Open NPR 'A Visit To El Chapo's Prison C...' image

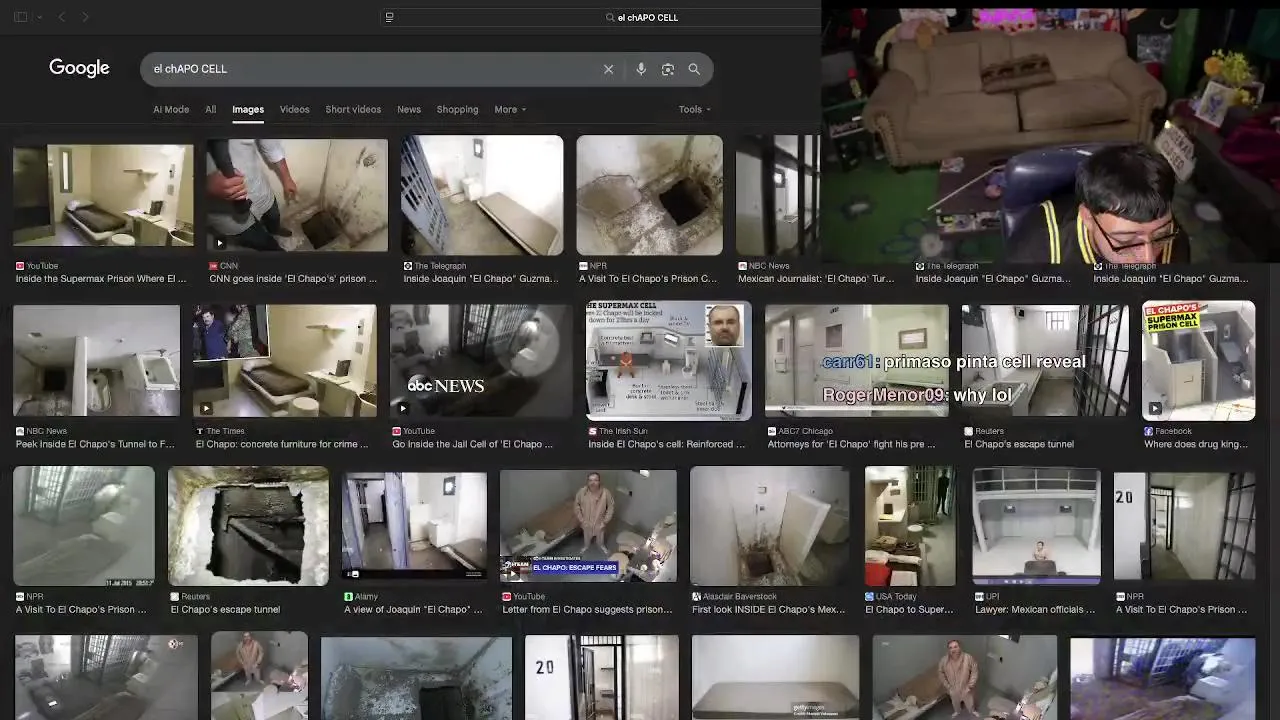click(649, 195)
